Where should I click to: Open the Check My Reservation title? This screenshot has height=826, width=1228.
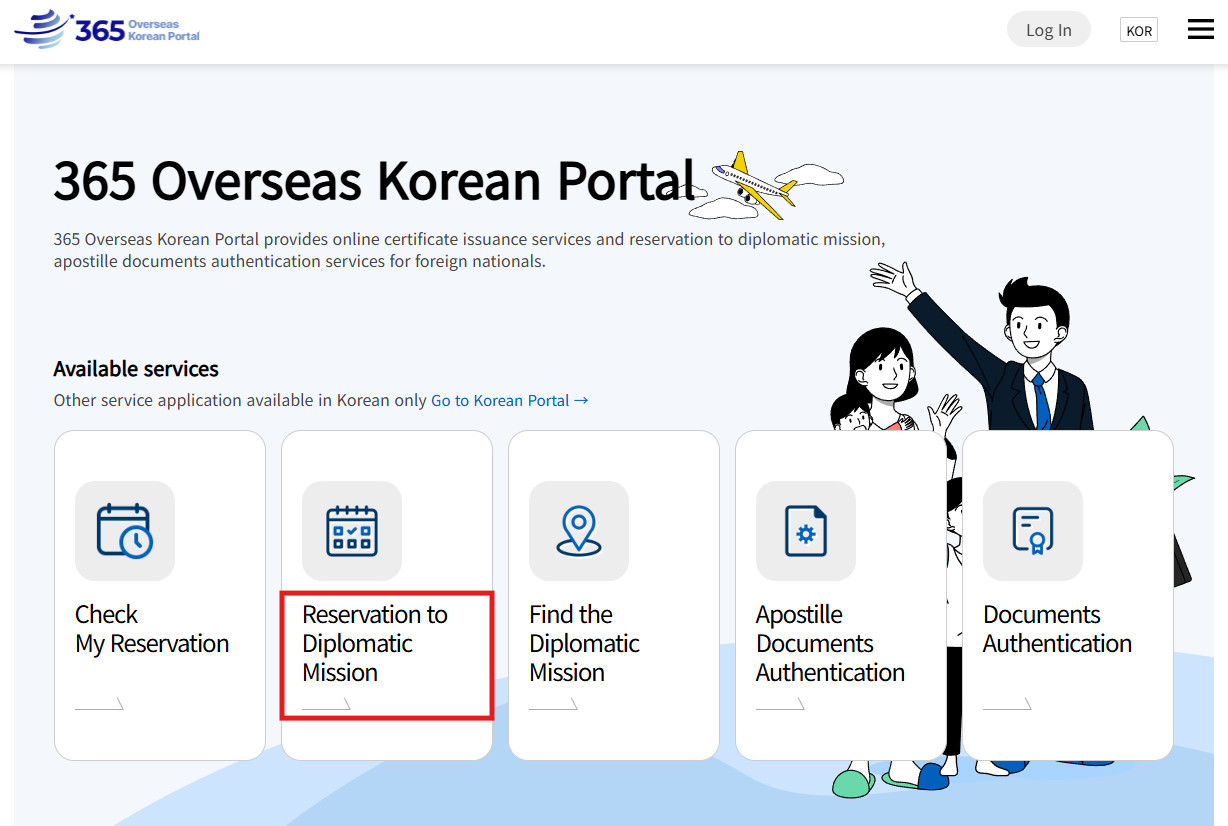click(152, 629)
